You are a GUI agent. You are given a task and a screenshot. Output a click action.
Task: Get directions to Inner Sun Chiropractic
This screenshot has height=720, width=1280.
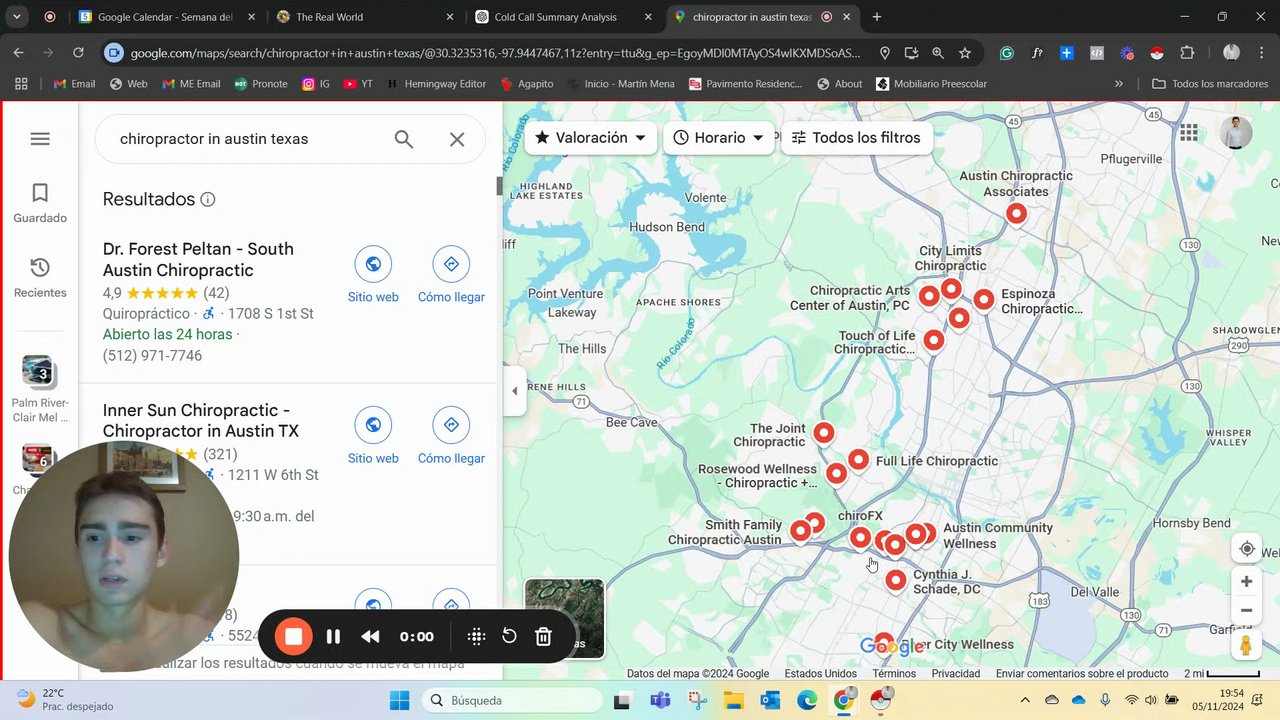451,437
